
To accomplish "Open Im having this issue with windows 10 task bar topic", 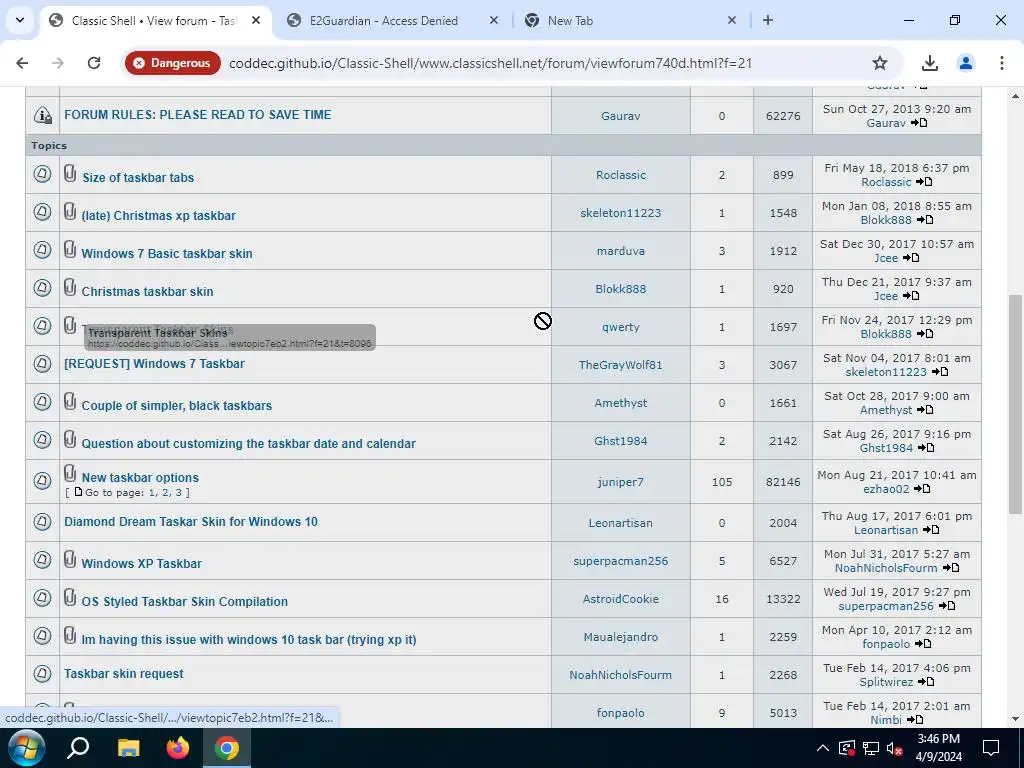I will coord(248,639).
